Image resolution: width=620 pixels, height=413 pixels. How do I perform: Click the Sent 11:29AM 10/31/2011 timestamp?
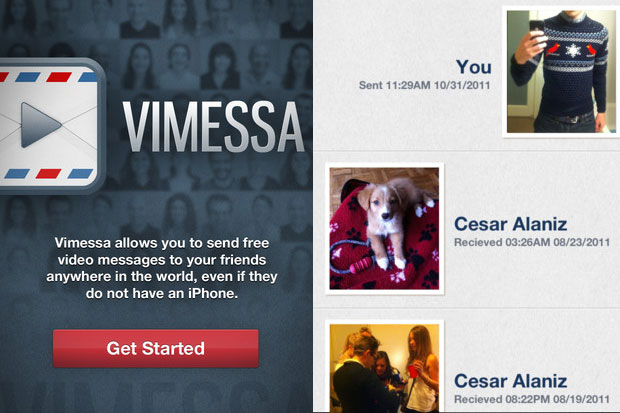424,85
